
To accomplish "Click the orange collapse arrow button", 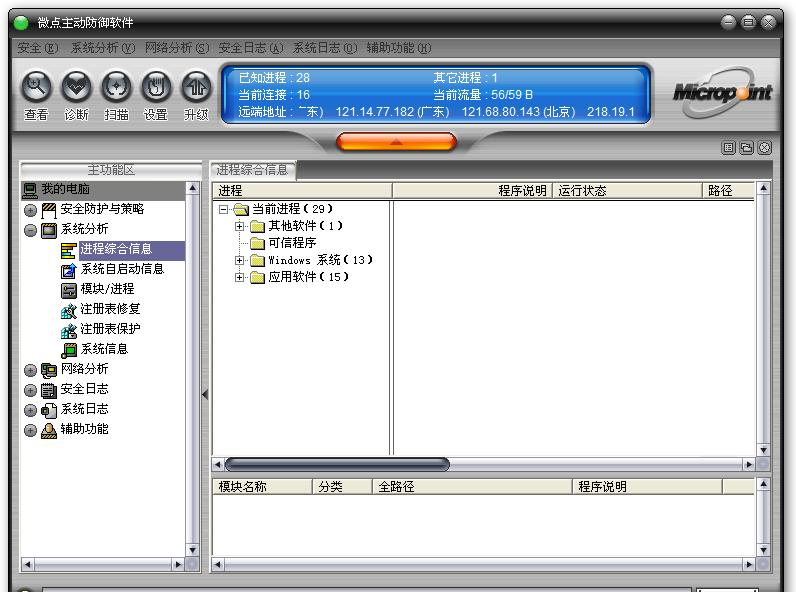I will pyautogui.click(x=396, y=143).
